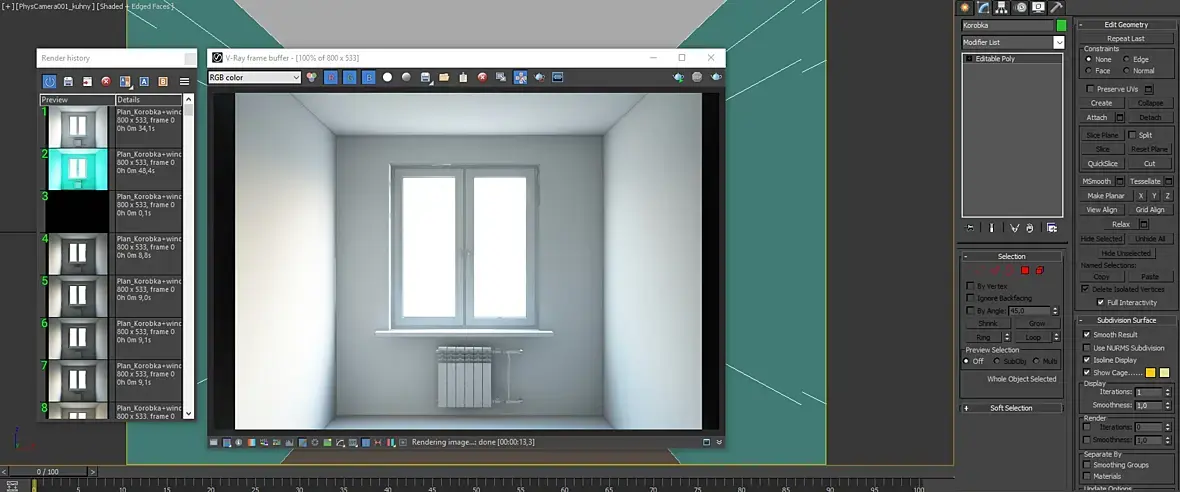Screen dimensions: 1180x492
Task: Toggle the Render history enable power icon
Action: pyautogui.click(x=49, y=81)
